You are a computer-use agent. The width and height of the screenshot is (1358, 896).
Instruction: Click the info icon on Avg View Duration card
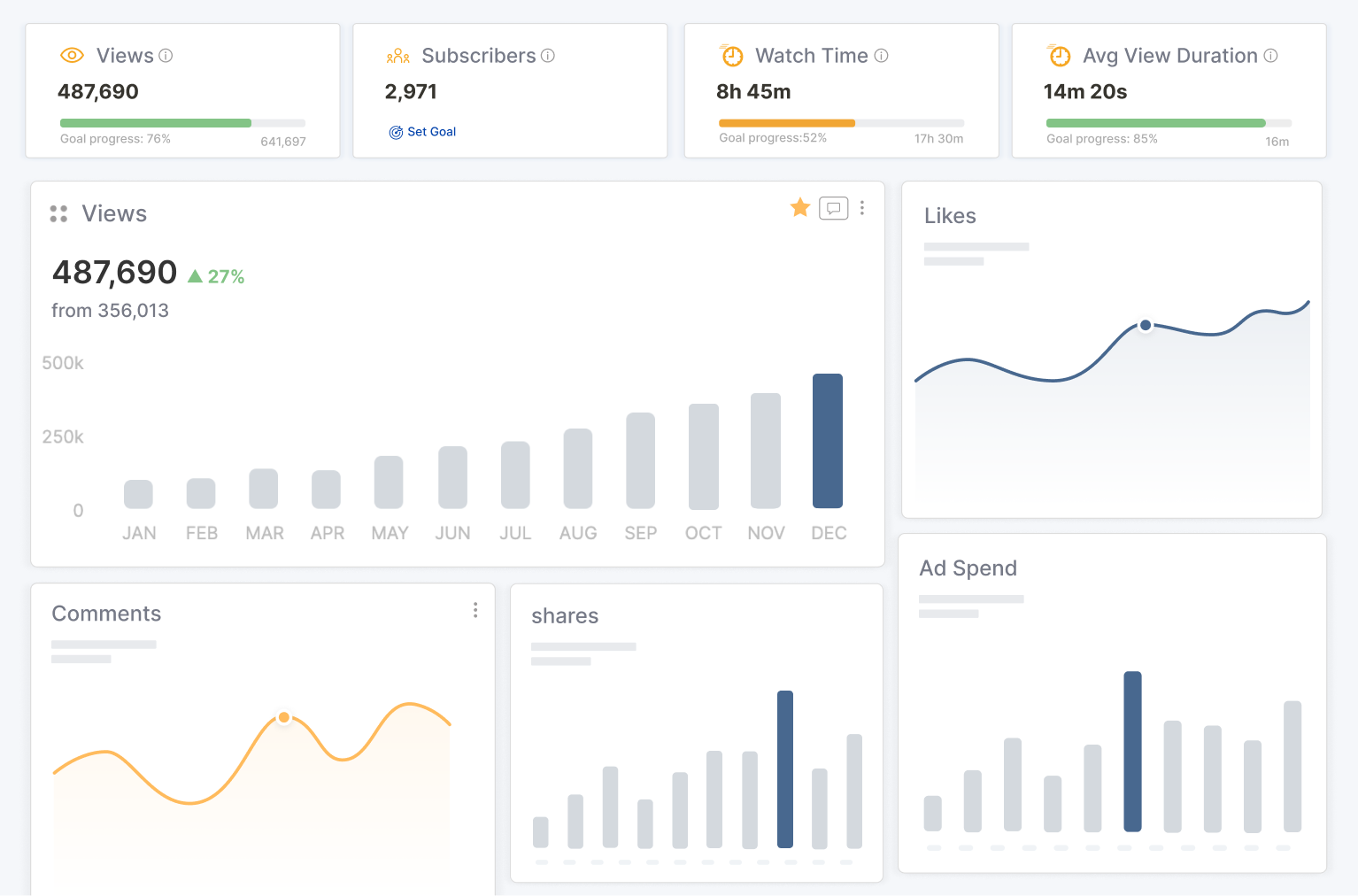[1272, 55]
